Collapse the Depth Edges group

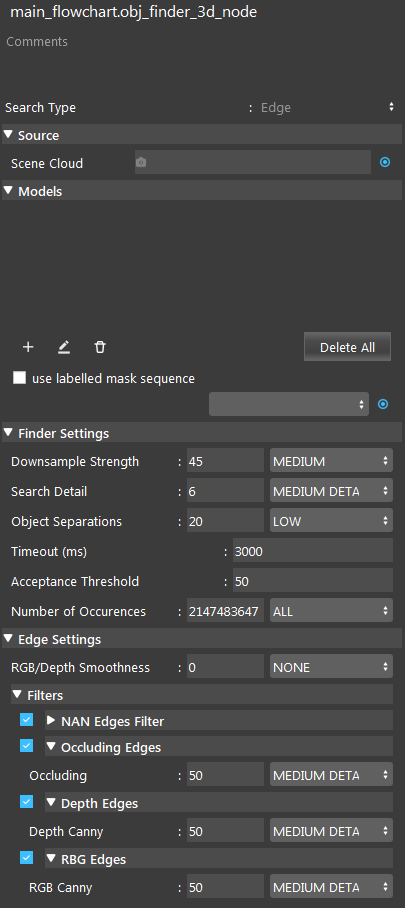pyautogui.click(x=51, y=803)
